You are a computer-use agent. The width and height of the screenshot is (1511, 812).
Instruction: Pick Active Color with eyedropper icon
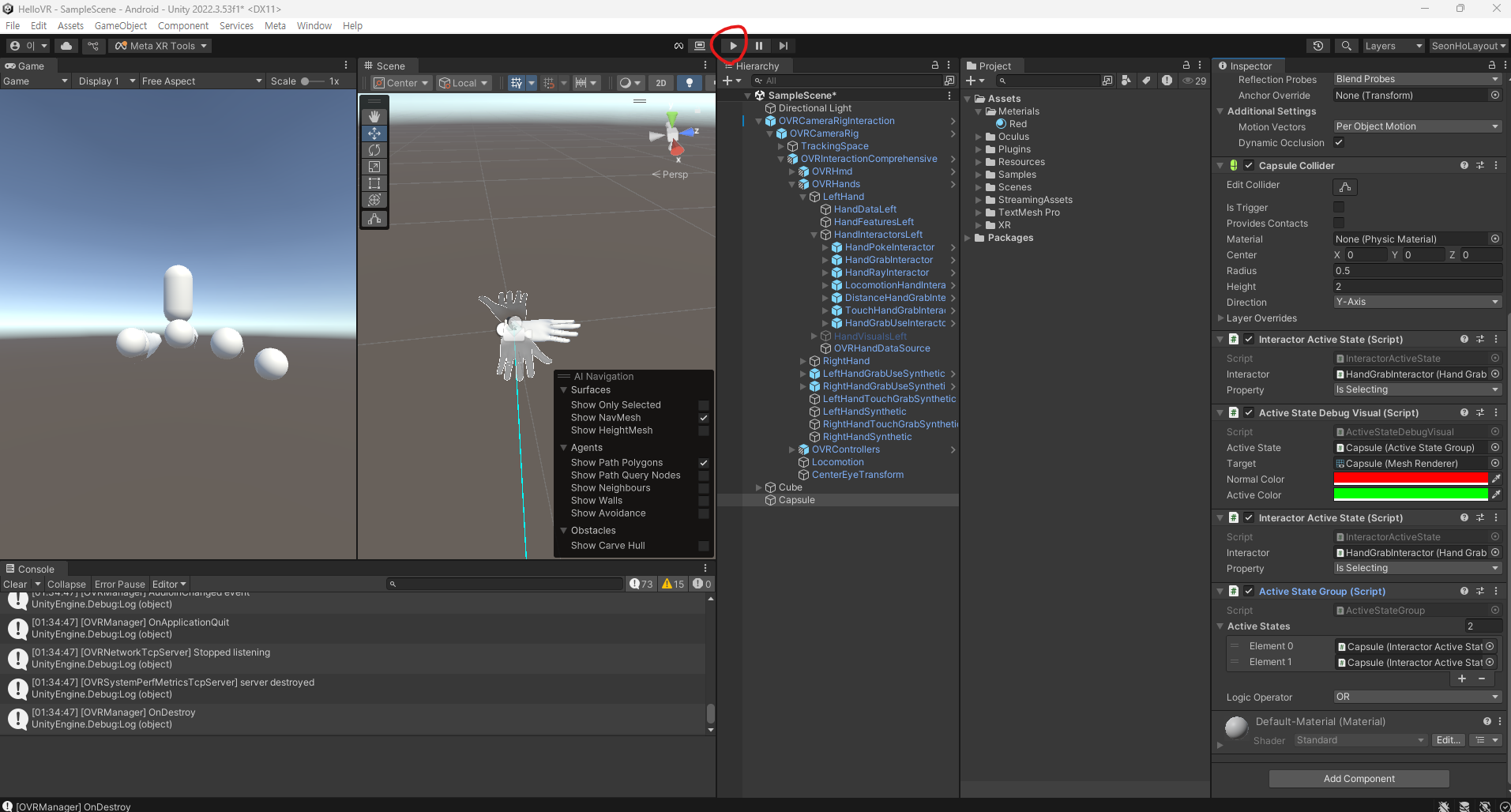coord(1496,494)
